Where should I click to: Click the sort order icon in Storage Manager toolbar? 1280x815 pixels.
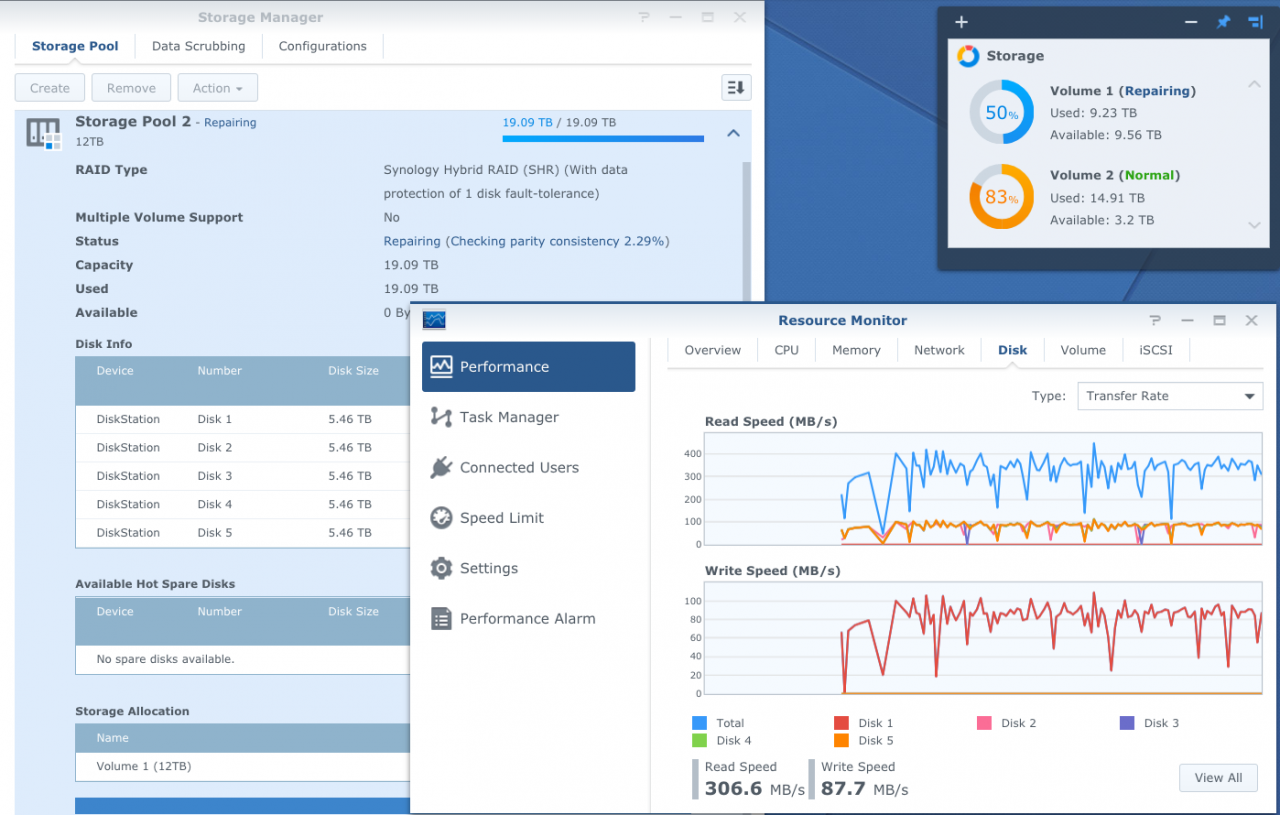[x=736, y=87]
